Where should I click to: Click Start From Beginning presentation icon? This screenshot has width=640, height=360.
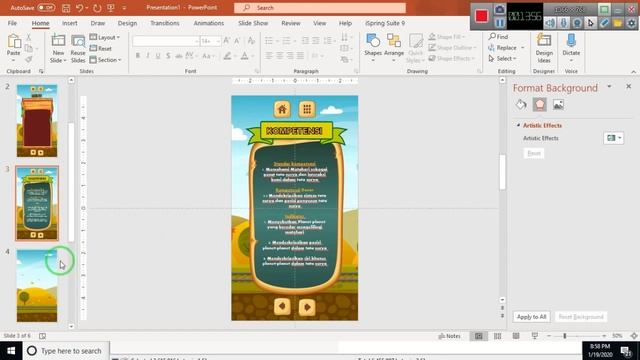111,8
